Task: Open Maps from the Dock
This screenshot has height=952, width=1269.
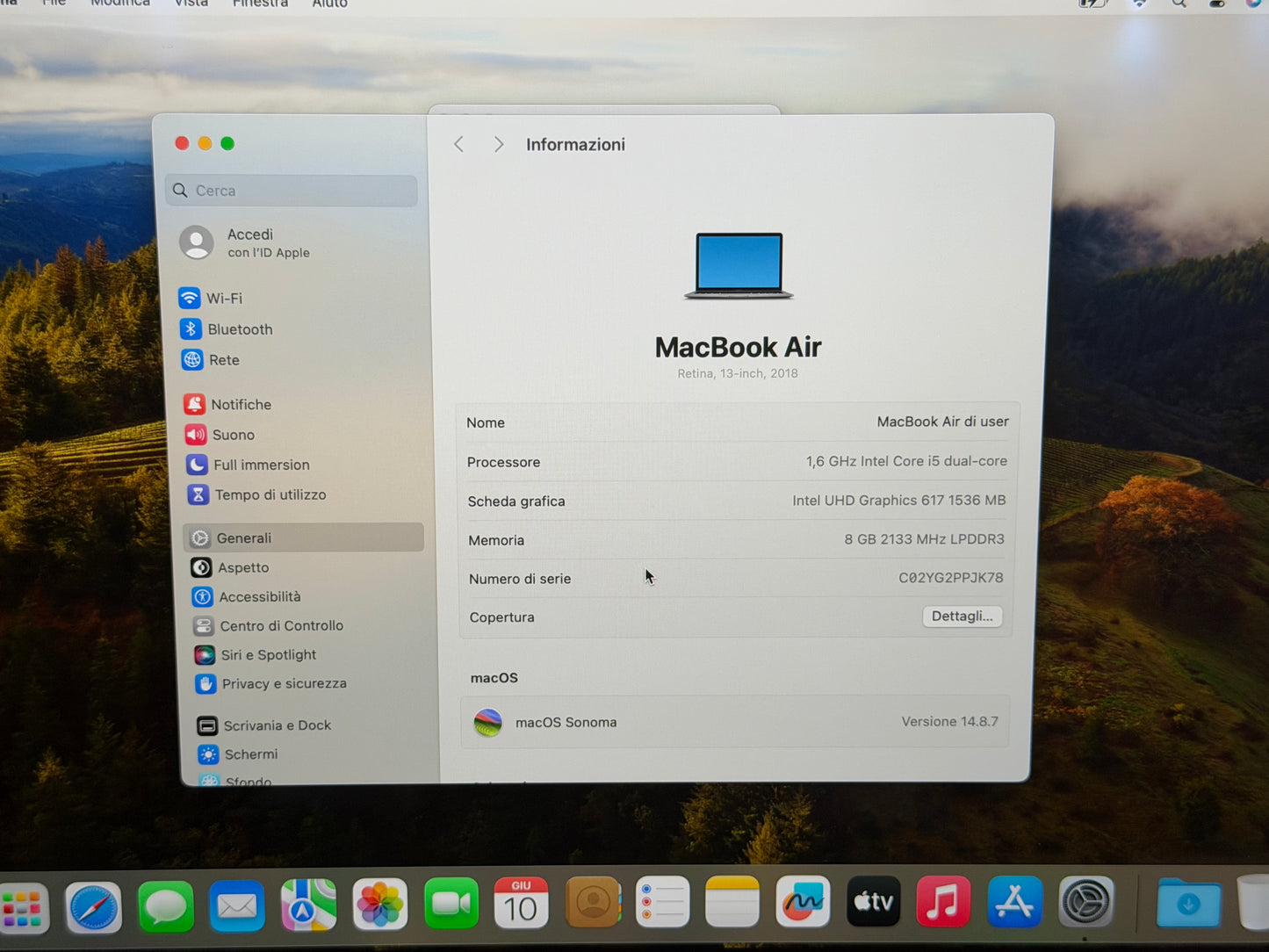Action: tap(308, 905)
